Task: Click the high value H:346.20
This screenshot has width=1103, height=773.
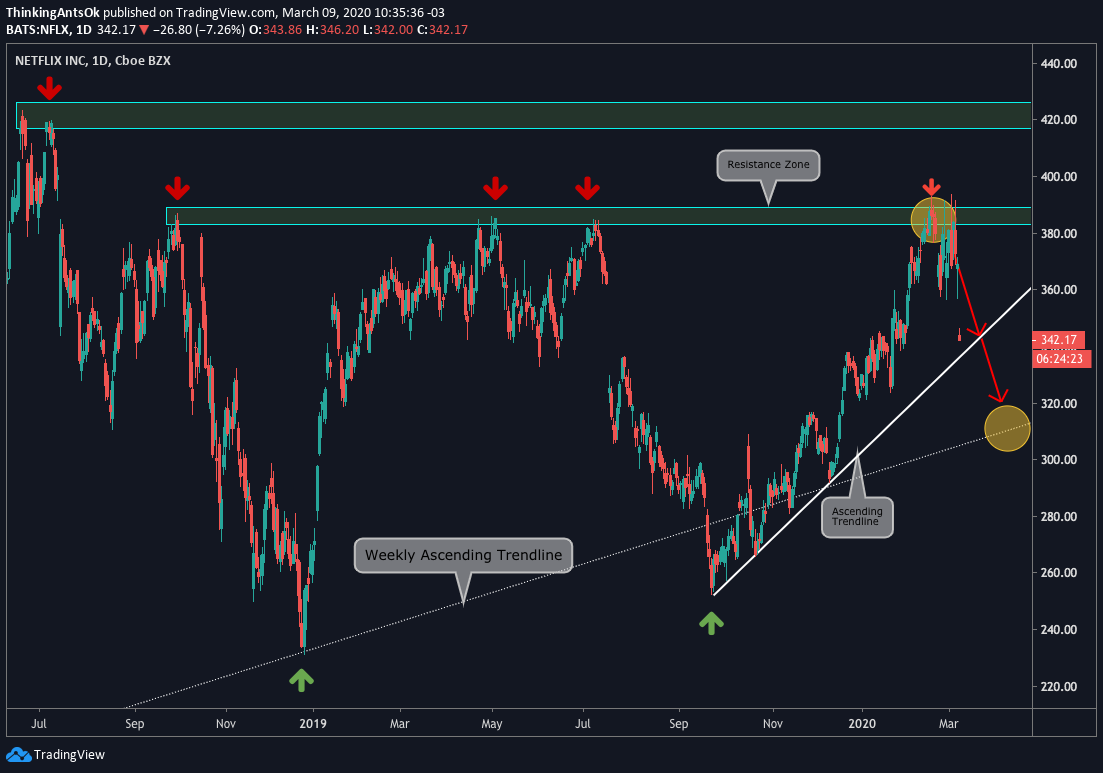Action: tap(333, 30)
